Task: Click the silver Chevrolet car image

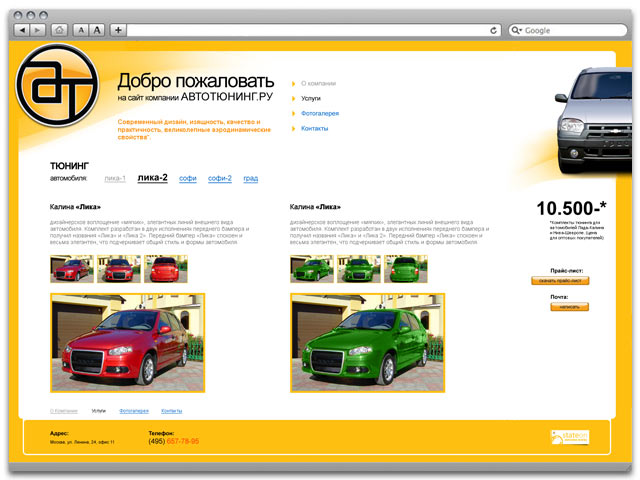Action: click(594, 121)
